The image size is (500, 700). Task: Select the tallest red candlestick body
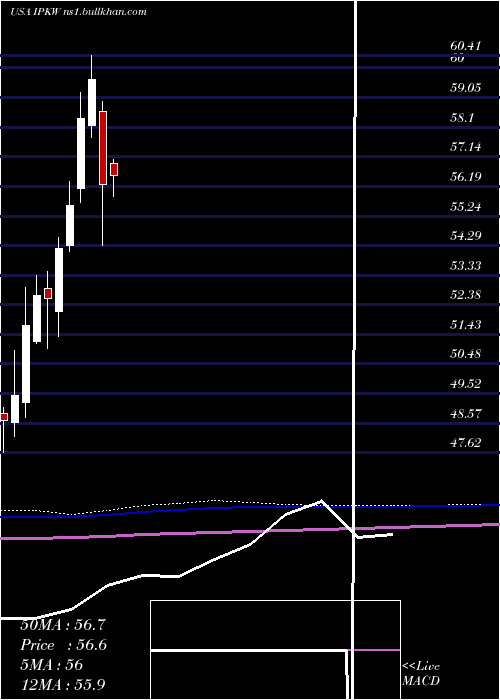coord(103,148)
